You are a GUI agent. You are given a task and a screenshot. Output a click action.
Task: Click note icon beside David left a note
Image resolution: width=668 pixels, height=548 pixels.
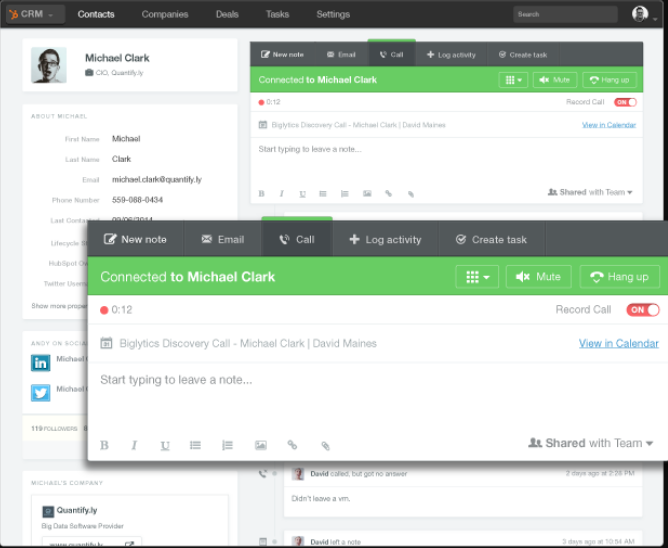(263, 542)
